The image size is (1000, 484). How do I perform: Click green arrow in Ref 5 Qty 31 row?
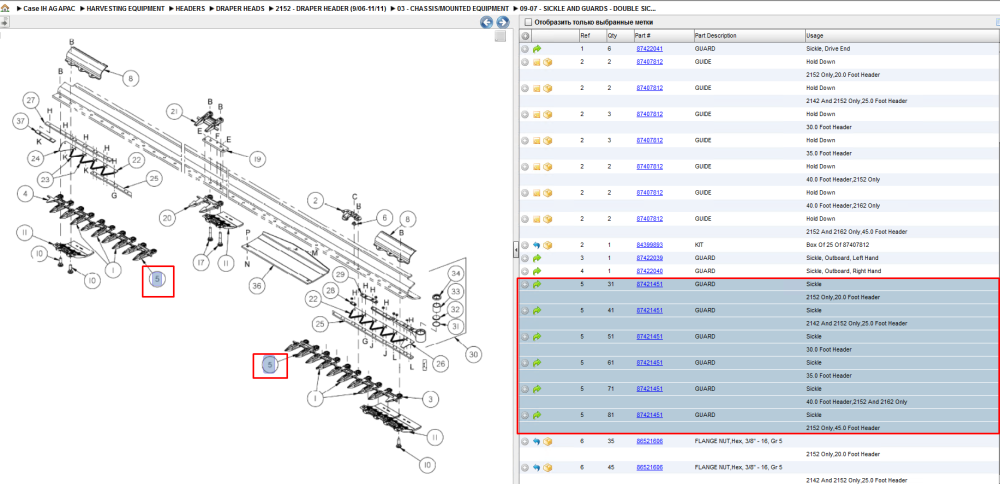(x=536, y=284)
